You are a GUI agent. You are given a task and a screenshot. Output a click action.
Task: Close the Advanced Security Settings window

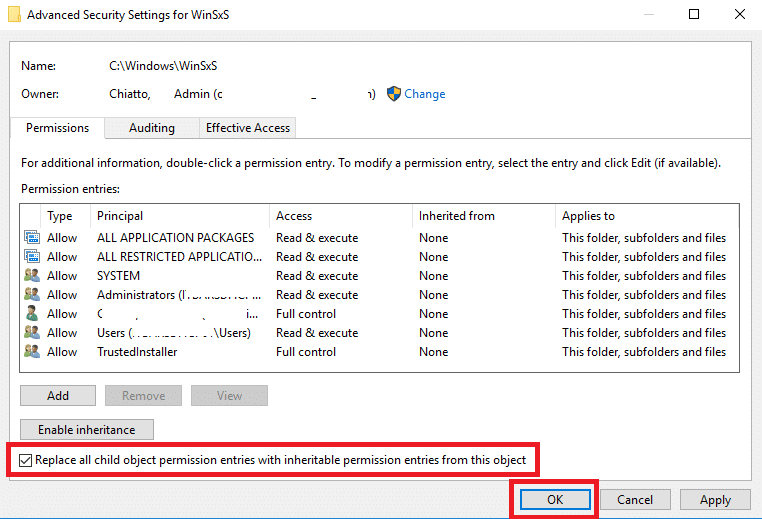coord(740,14)
